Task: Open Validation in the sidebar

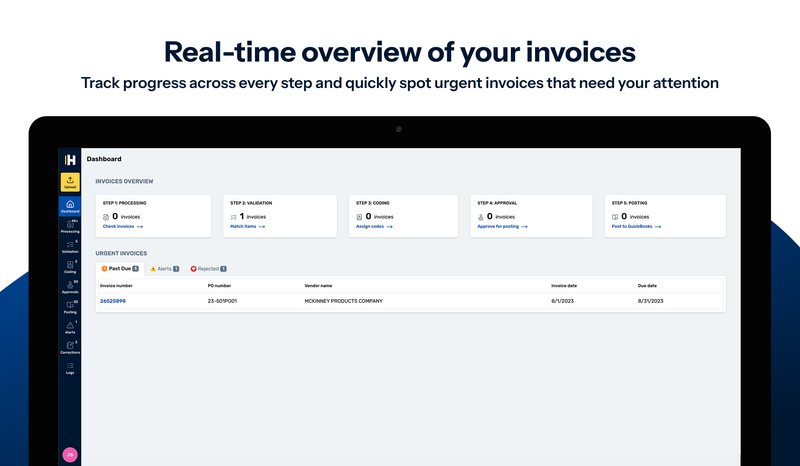Action: coord(70,247)
